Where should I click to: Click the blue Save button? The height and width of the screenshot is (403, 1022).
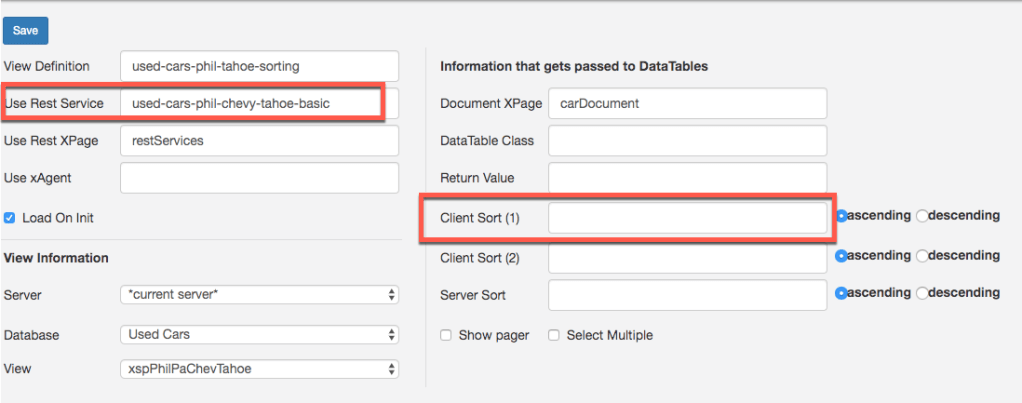click(x=25, y=31)
